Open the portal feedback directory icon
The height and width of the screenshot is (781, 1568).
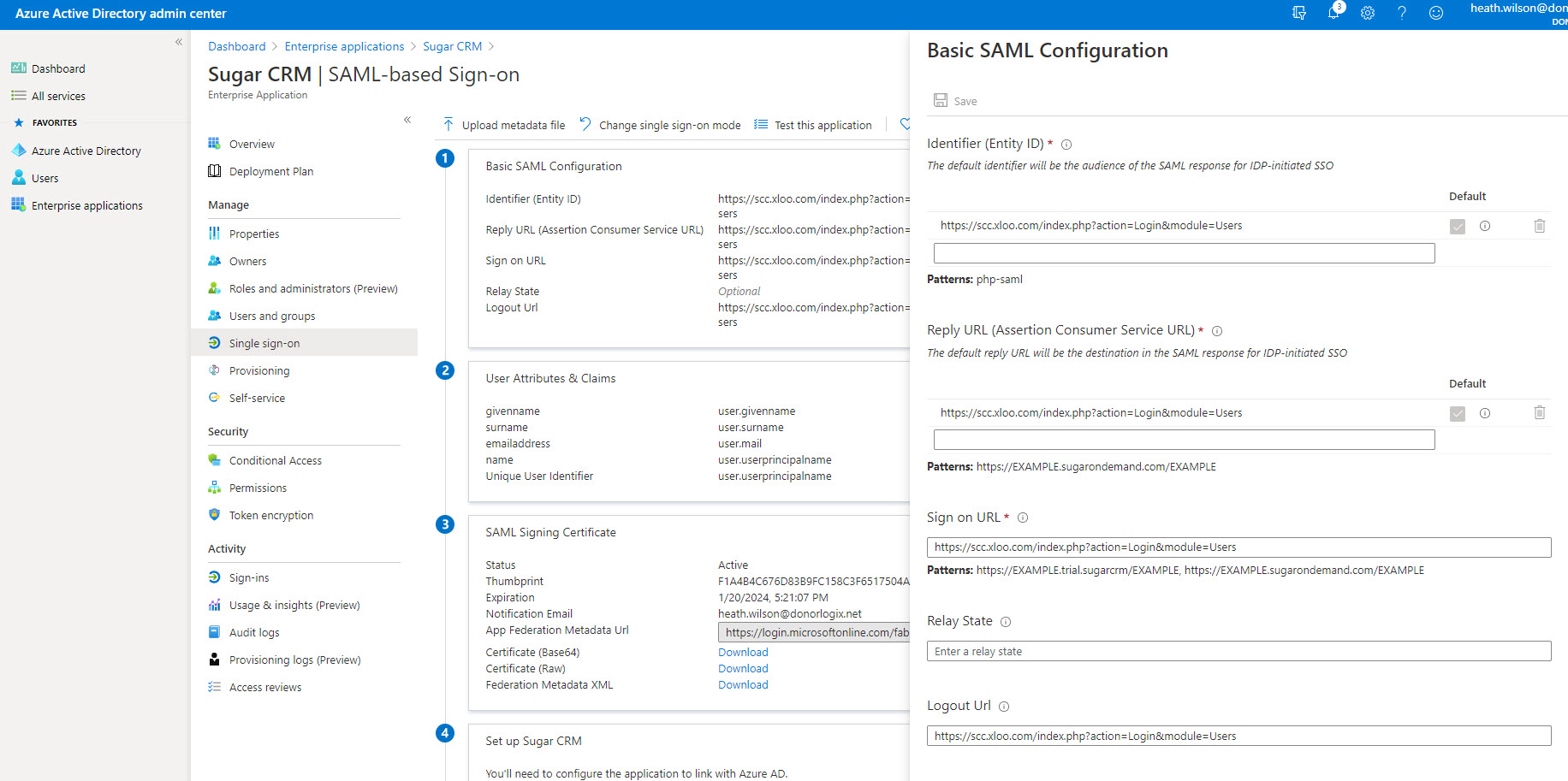1298,13
